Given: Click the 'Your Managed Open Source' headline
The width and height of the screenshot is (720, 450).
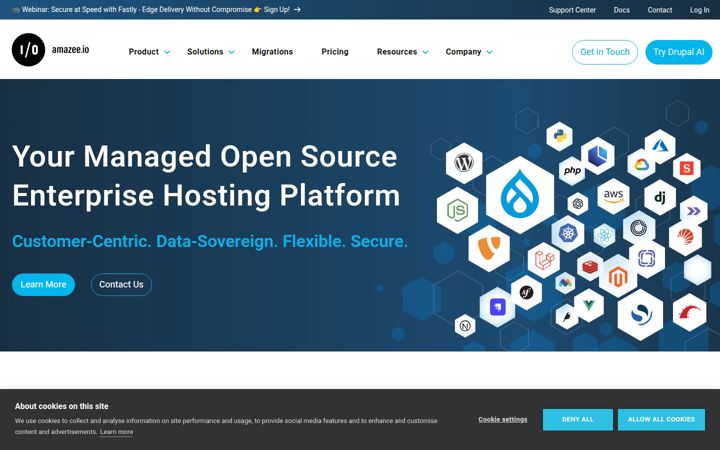Looking at the screenshot, I should (x=205, y=157).
